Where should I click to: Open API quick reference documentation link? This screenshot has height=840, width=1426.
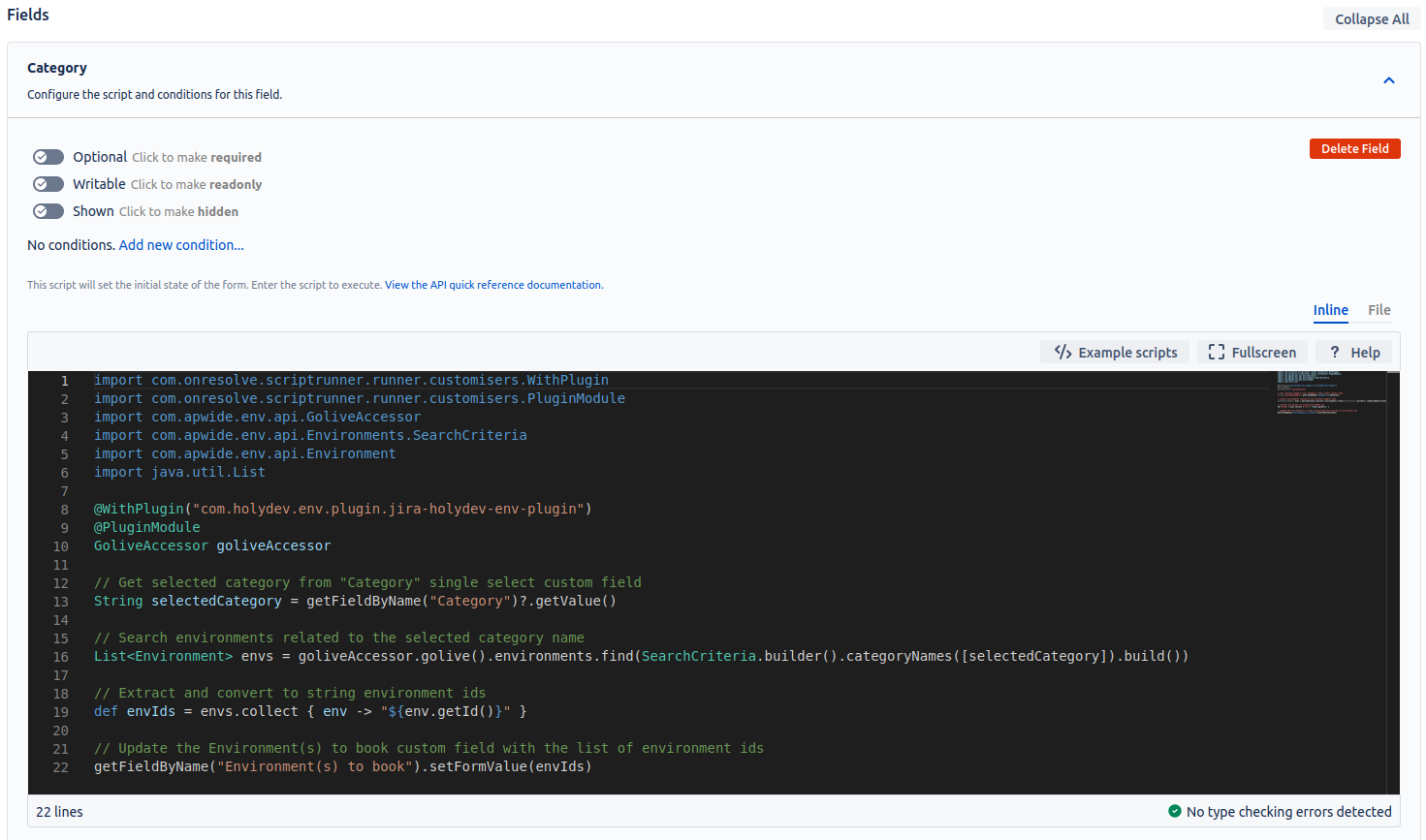(493, 285)
